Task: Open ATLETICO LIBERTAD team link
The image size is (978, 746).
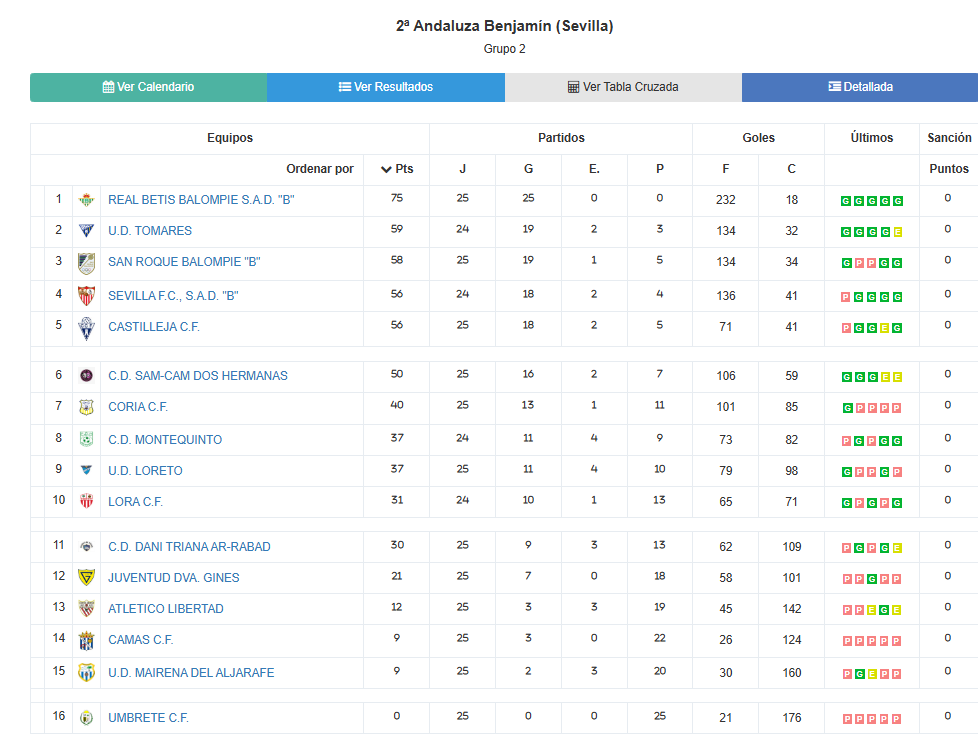Action: [x=165, y=609]
